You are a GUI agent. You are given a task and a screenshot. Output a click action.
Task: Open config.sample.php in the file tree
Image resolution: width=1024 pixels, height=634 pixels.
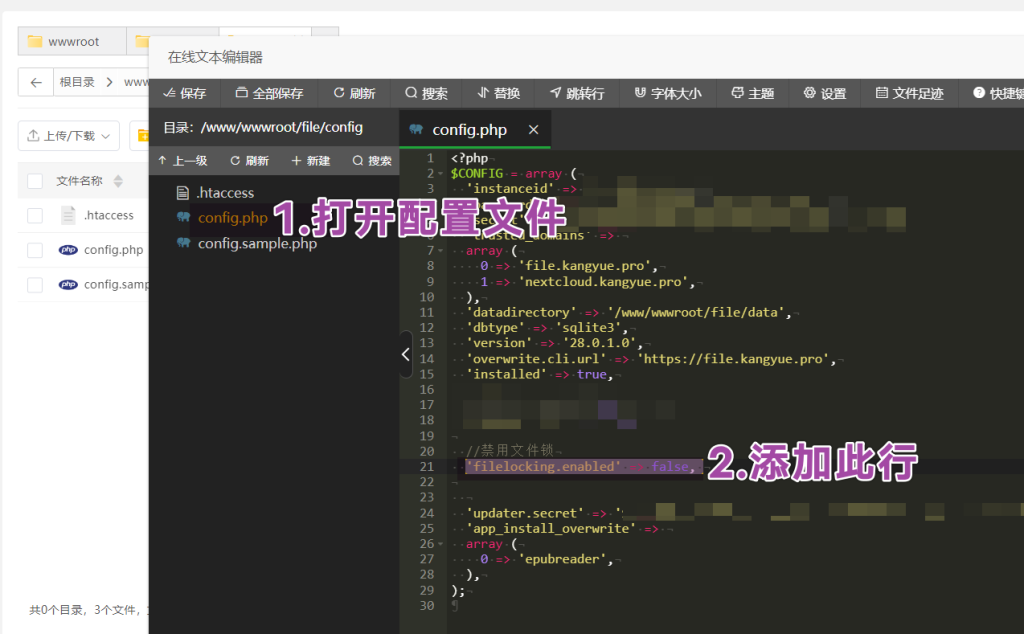click(x=257, y=244)
